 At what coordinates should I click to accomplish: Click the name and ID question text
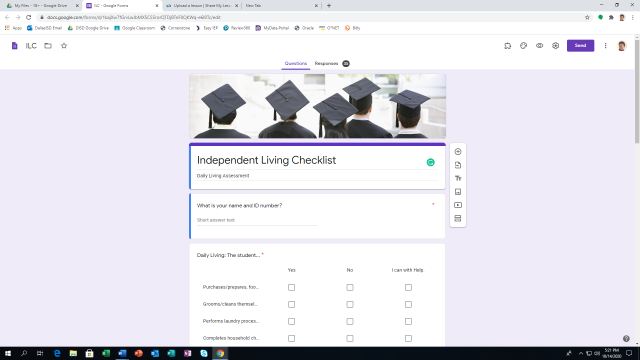[x=239, y=206]
